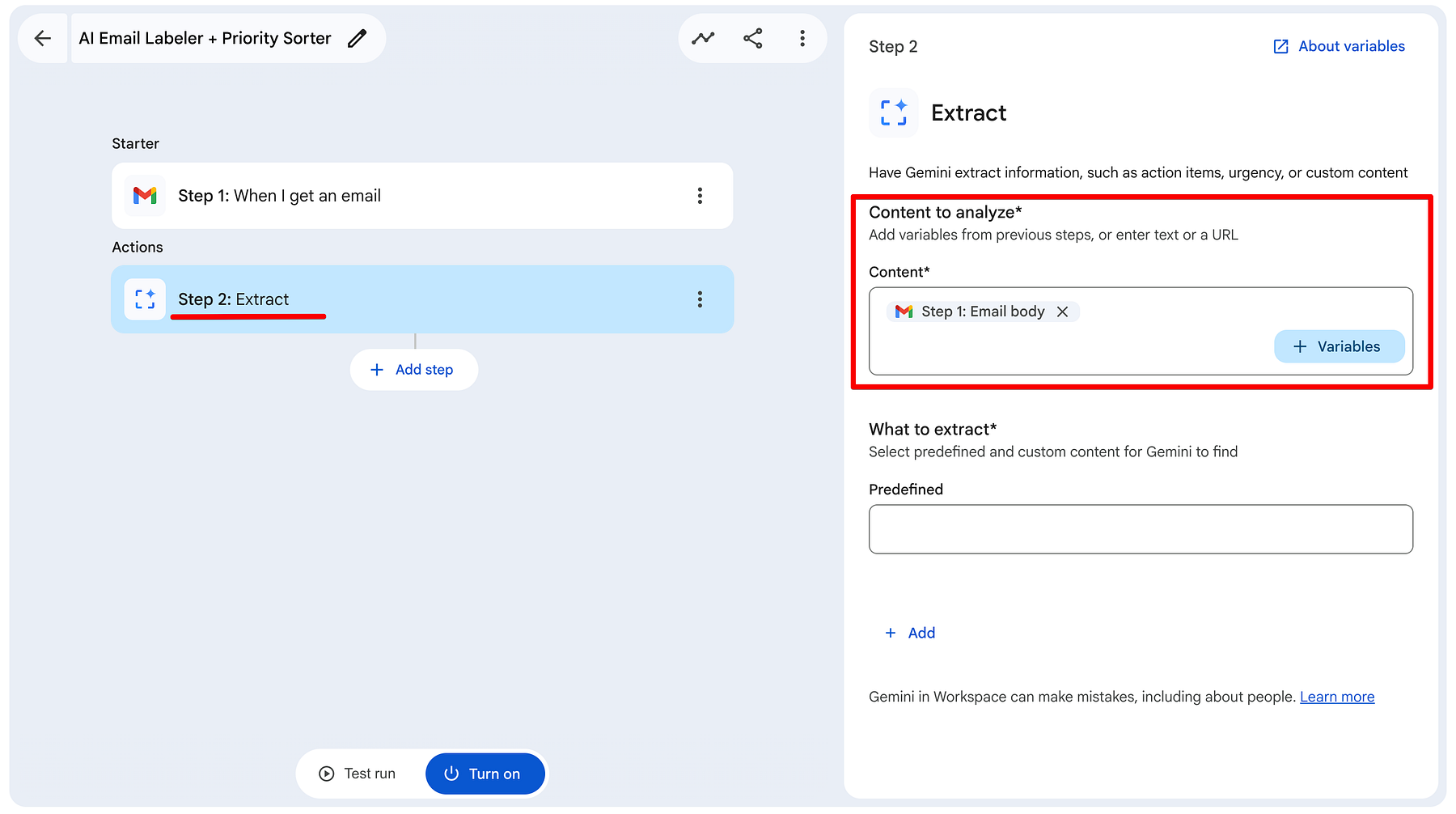Start a Test run
This screenshot has height=814, width=1456.
click(358, 774)
